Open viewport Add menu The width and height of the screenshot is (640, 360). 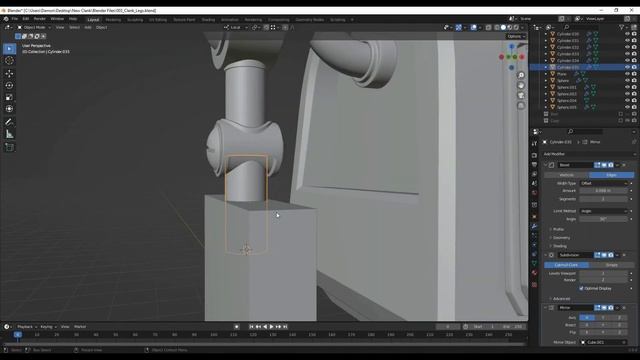[88, 27]
